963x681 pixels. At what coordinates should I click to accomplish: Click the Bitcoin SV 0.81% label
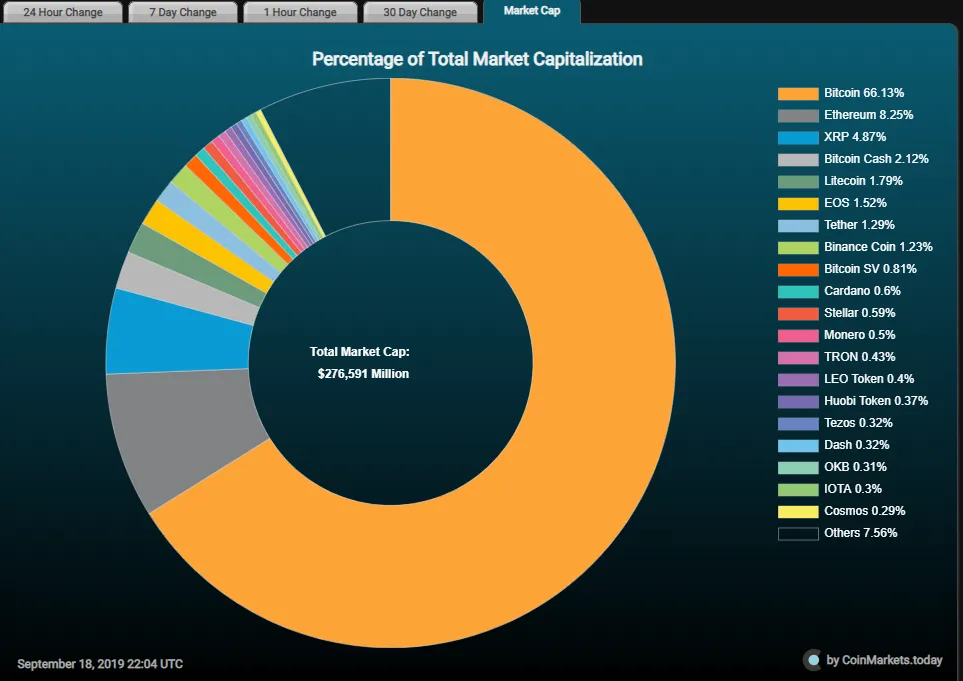[x=870, y=269]
